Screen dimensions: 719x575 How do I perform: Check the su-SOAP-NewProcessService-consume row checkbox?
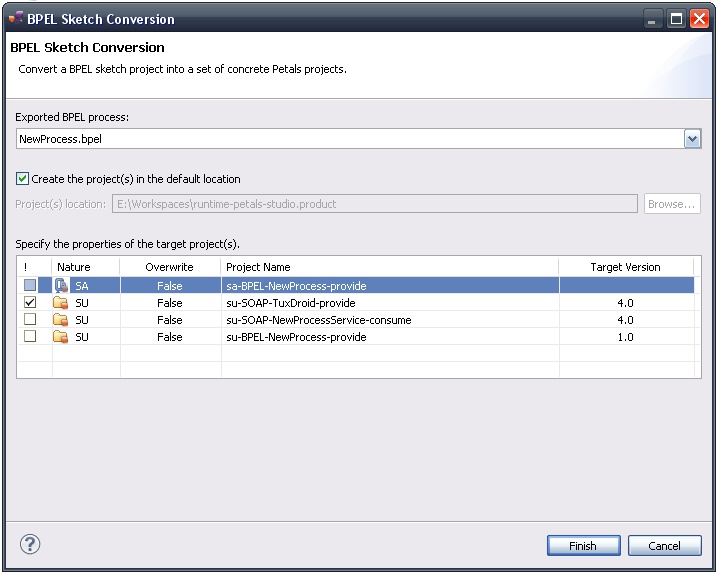tap(30, 320)
